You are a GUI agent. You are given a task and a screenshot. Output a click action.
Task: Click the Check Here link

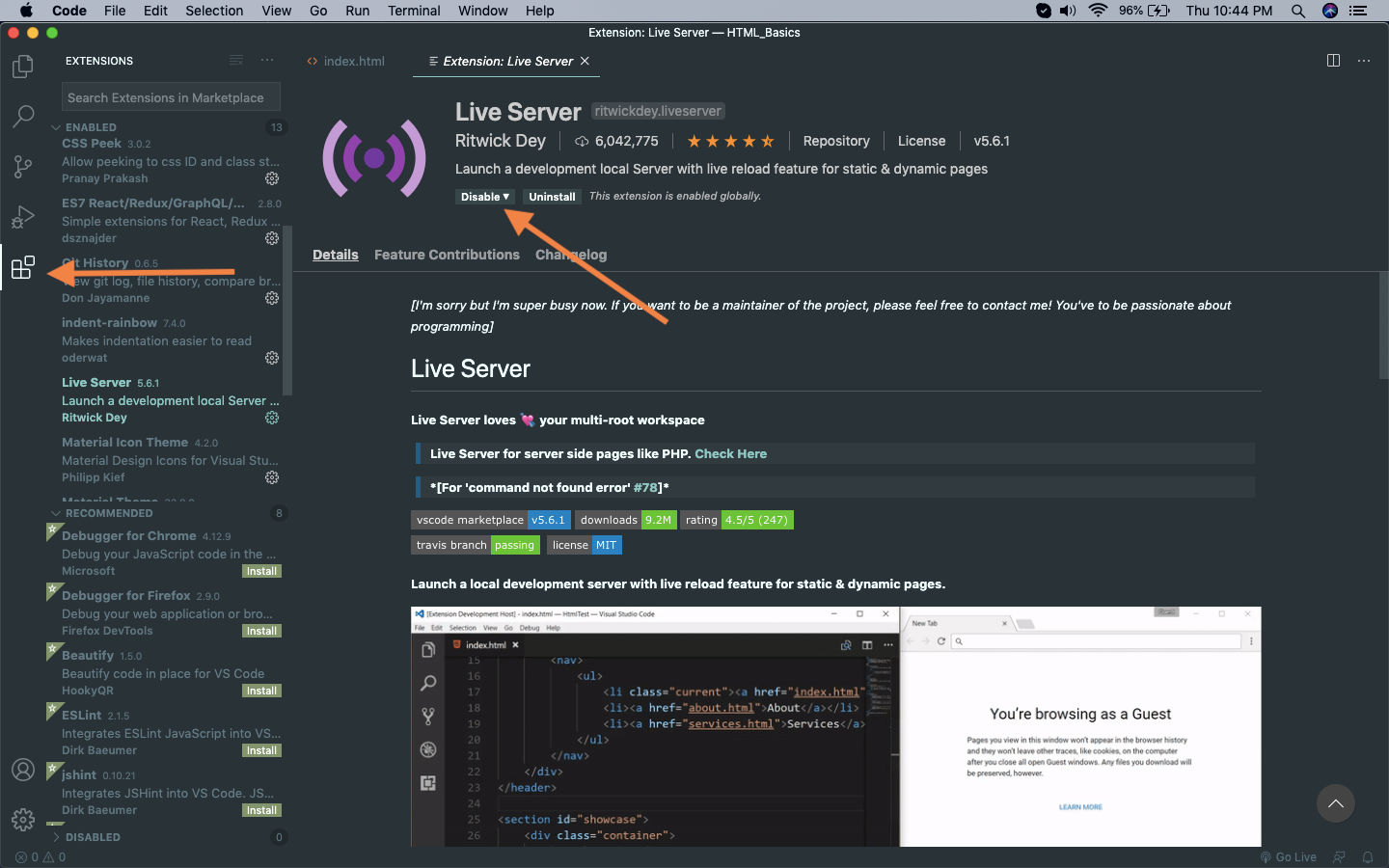click(730, 453)
